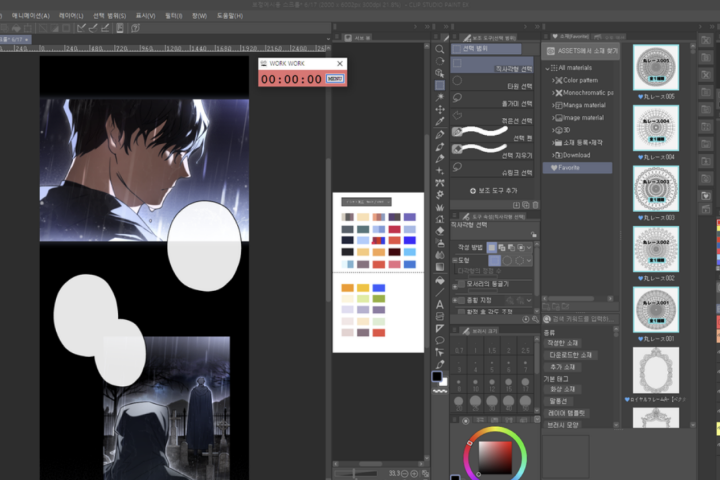
Task: Select the Pencil tool
Action: 439,147
